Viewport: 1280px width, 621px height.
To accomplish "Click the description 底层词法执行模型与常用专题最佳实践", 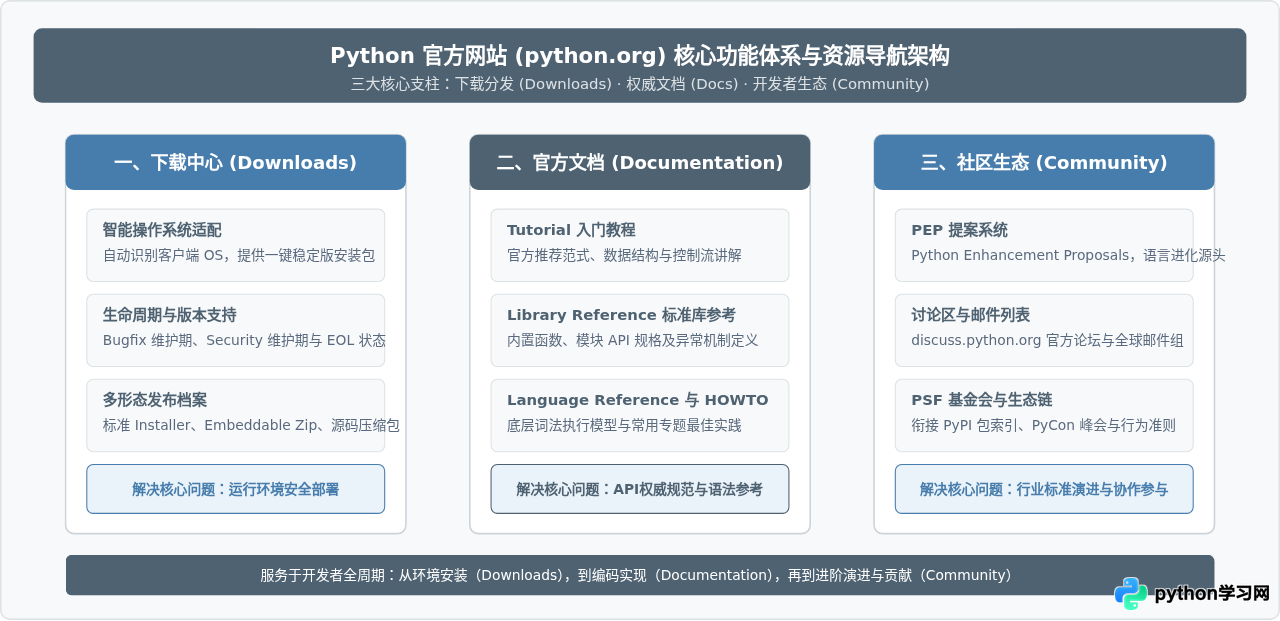I will pos(624,425).
